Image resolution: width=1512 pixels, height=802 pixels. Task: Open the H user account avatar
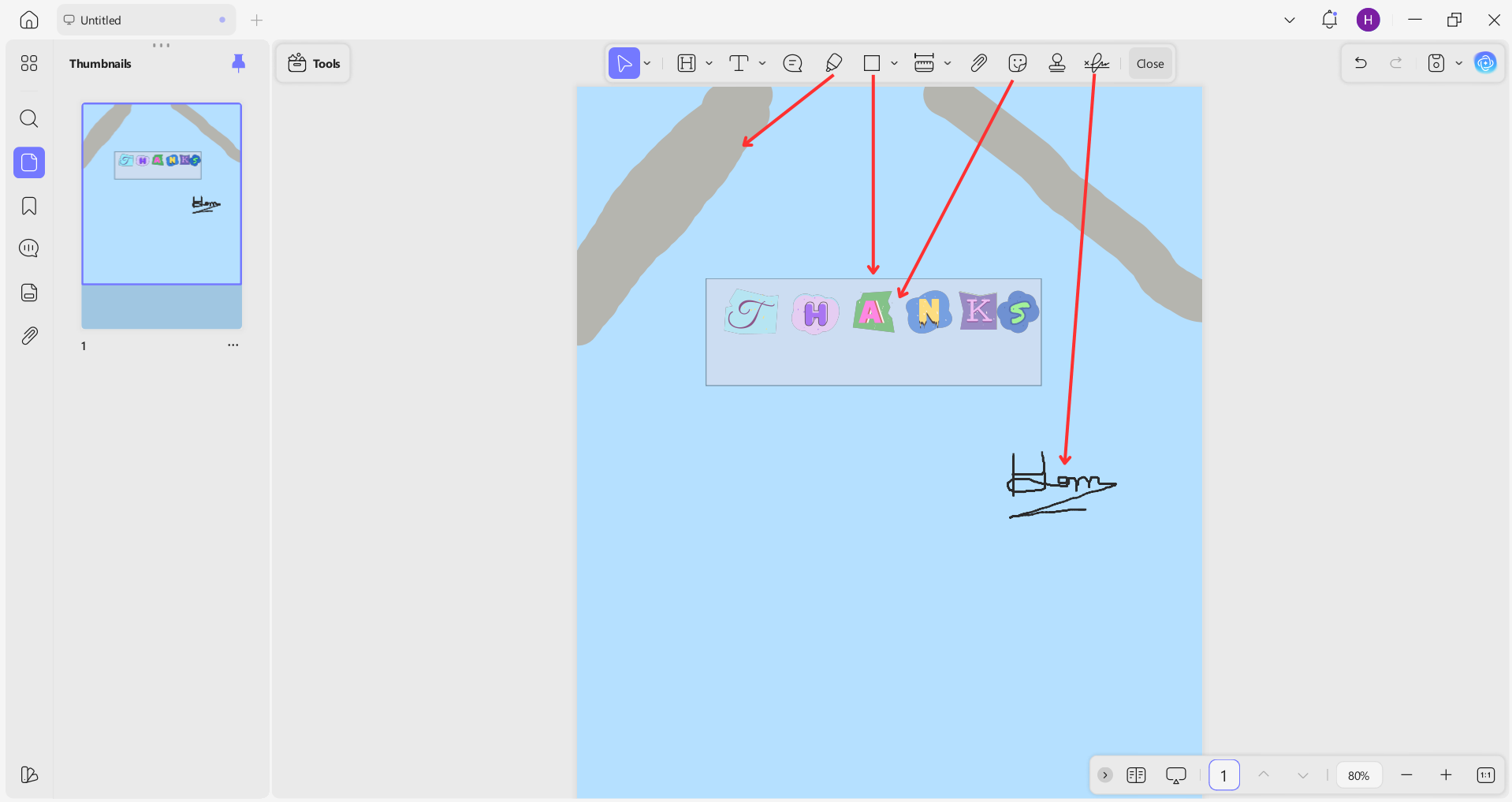[x=1368, y=20]
